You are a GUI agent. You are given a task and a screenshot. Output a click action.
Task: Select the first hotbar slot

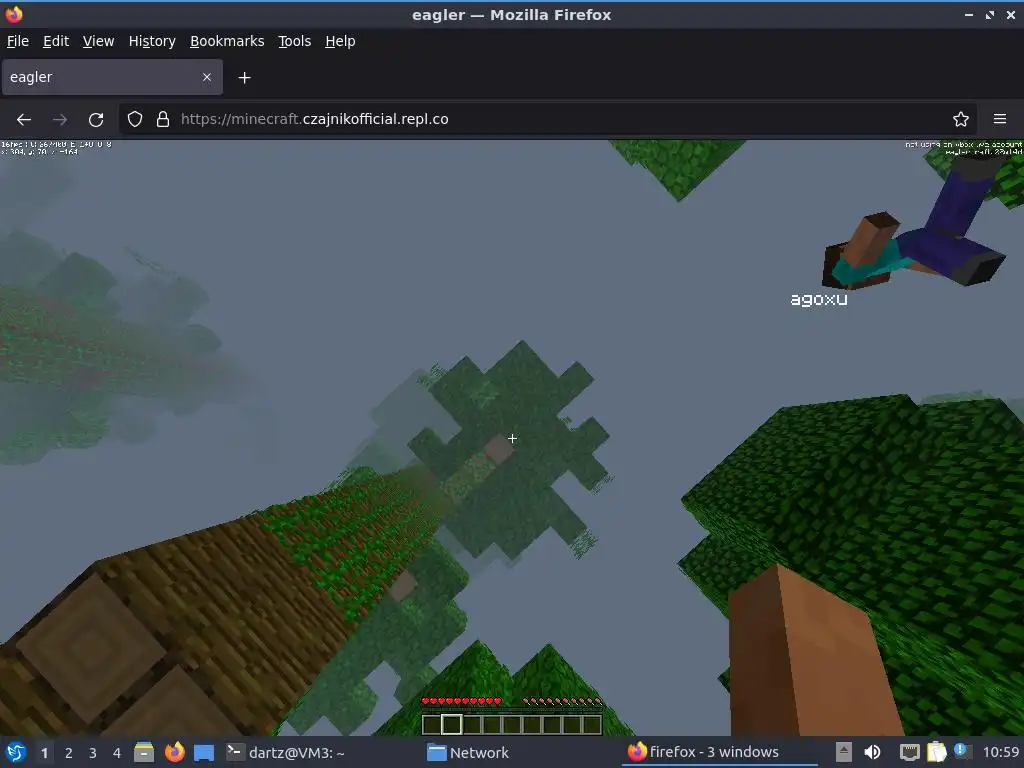click(431, 724)
